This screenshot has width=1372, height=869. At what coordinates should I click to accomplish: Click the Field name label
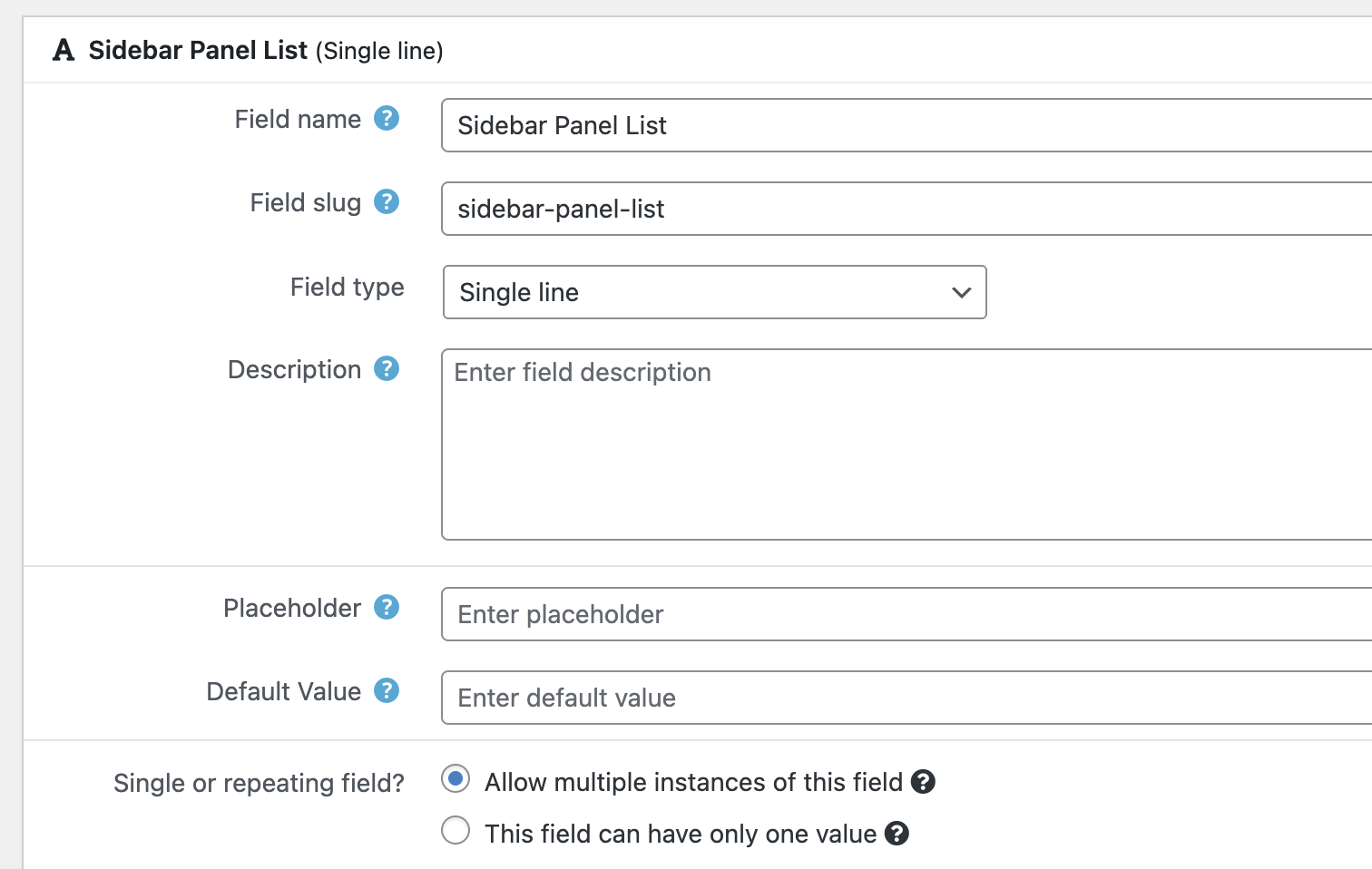pos(298,119)
